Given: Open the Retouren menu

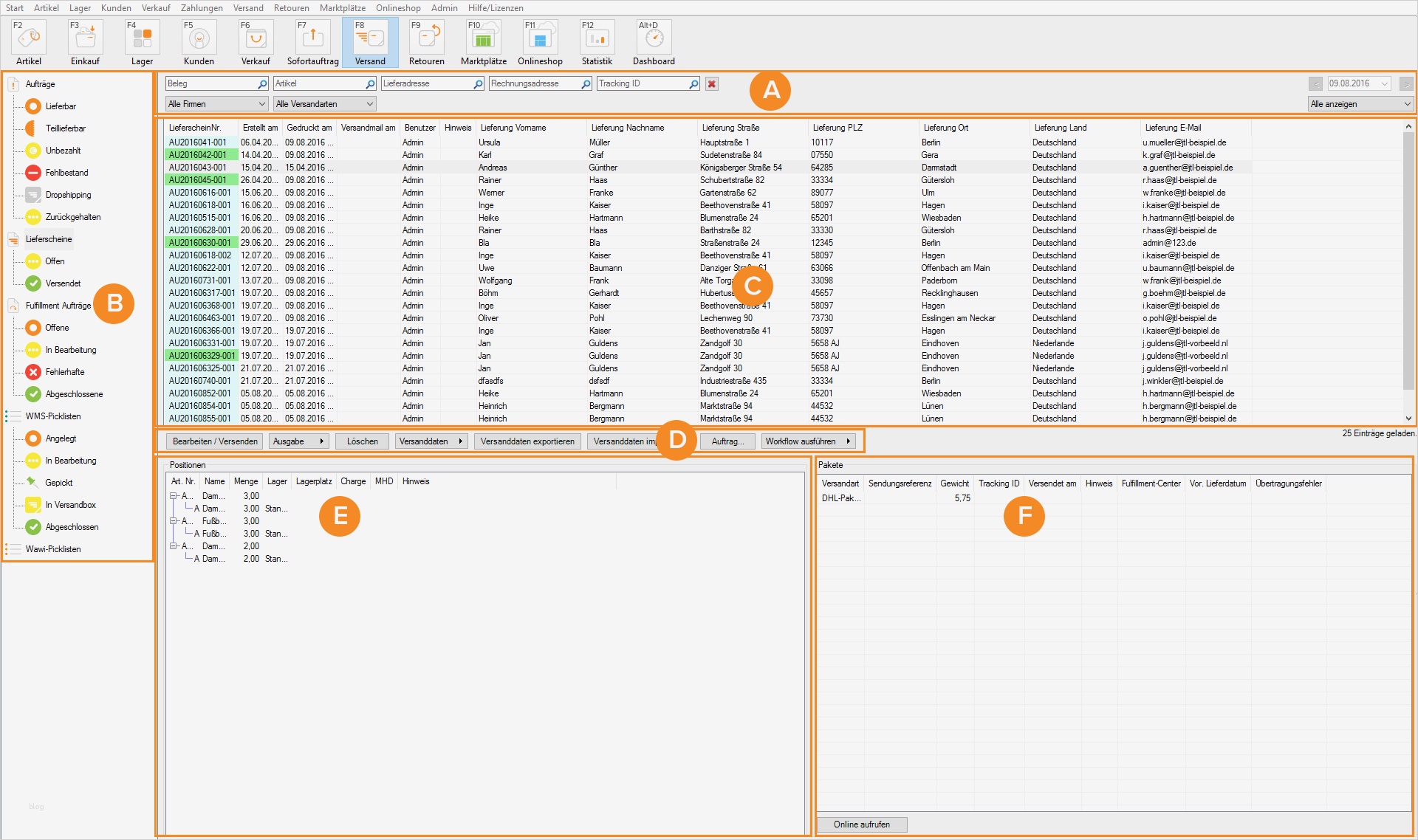Looking at the screenshot, I should point(291,8).
